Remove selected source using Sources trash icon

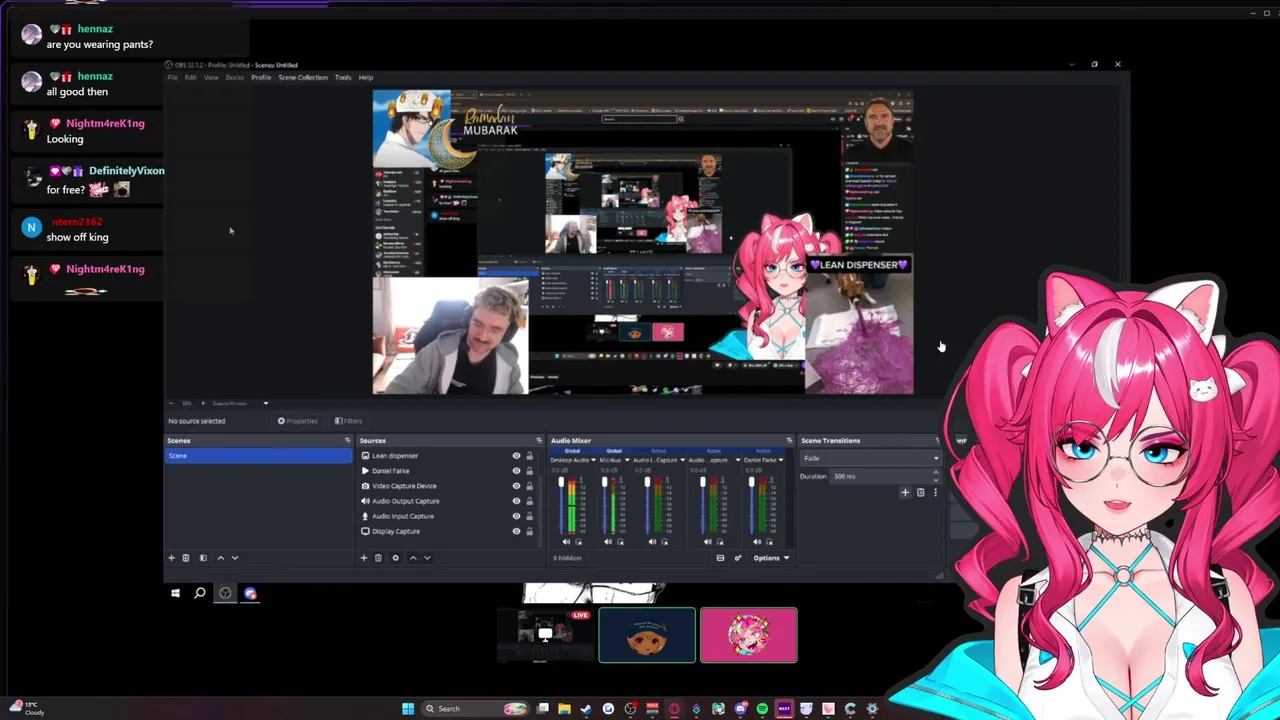pyautogui.click(x=378, y=558)
